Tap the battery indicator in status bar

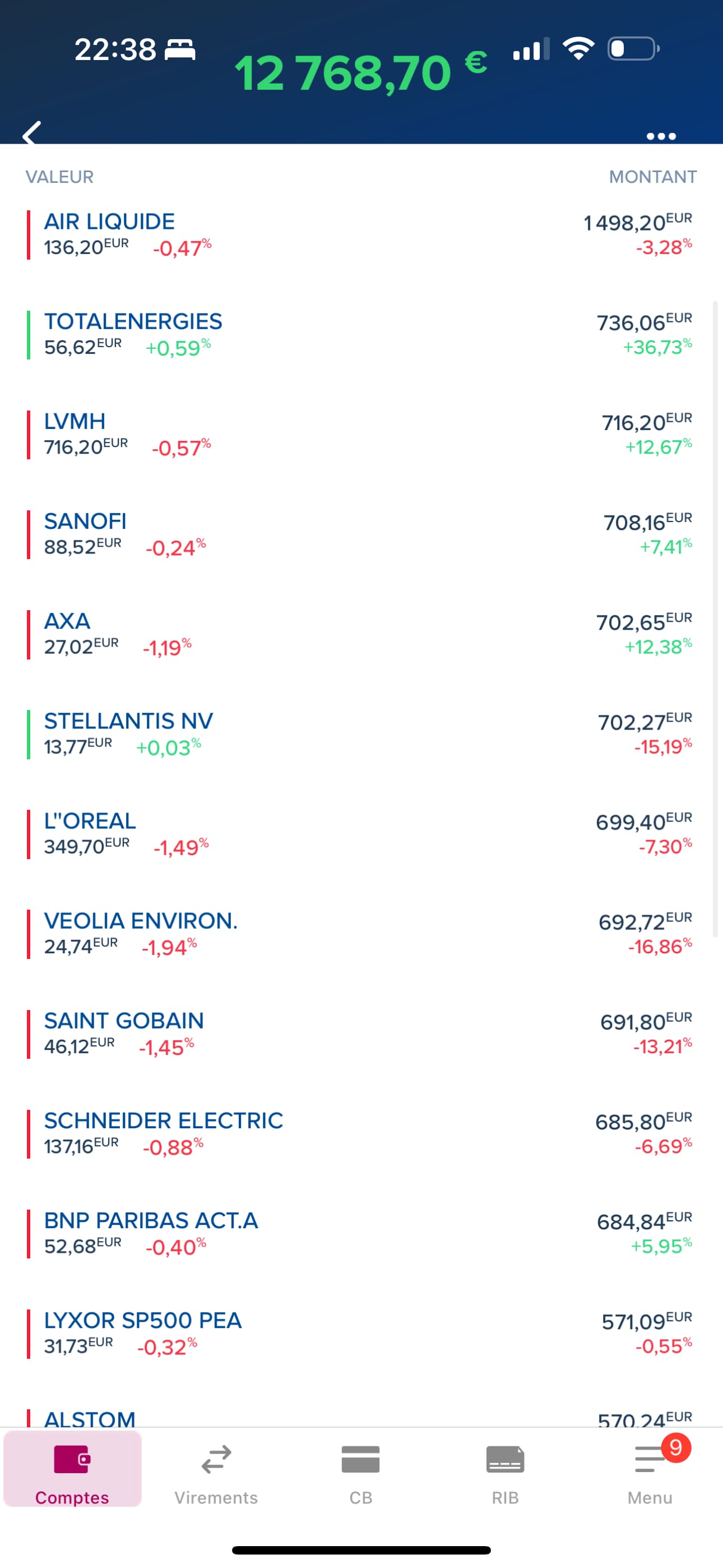click(x=633, y=49)
